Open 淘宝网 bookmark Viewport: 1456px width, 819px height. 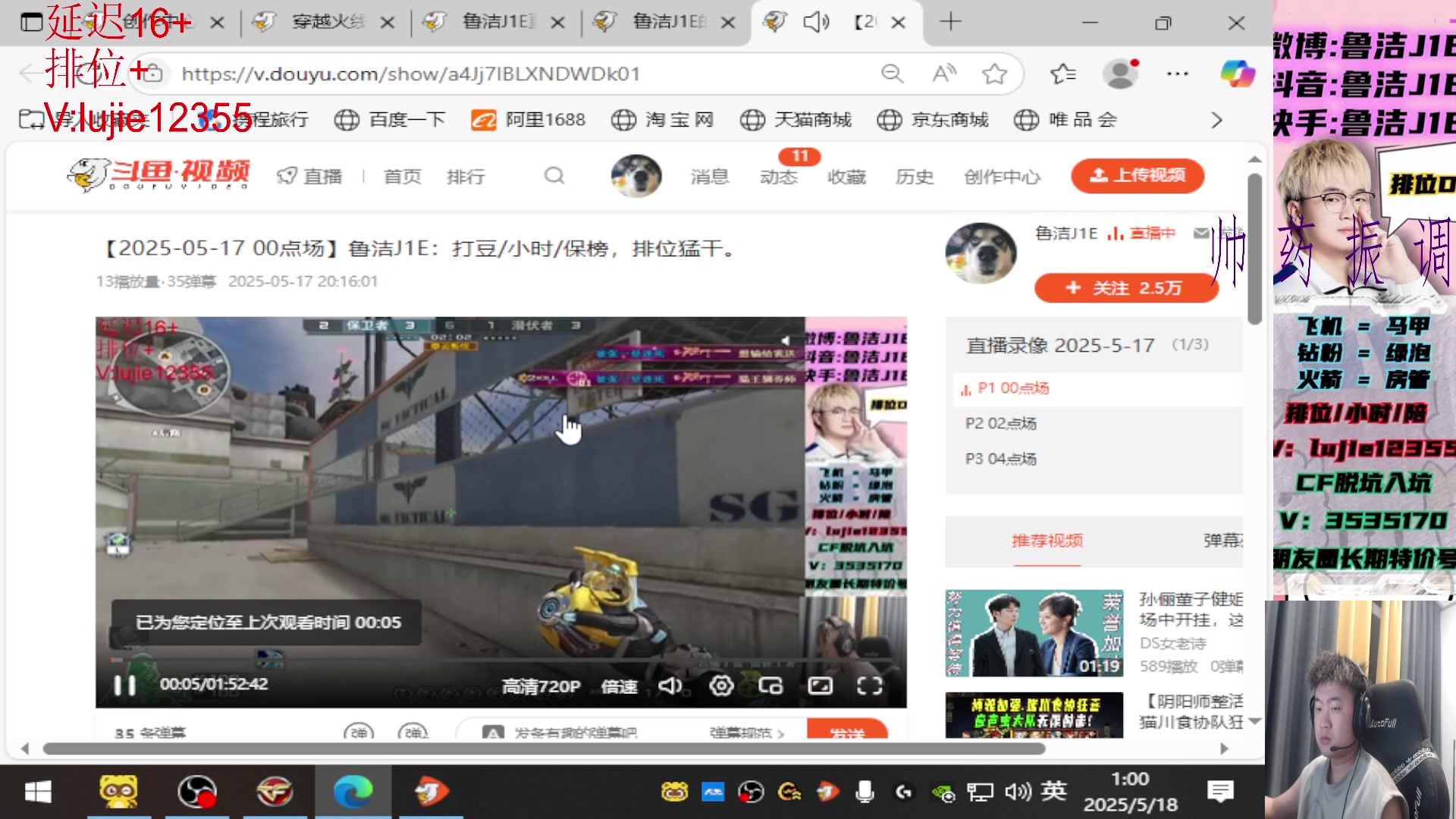[663, 120]
